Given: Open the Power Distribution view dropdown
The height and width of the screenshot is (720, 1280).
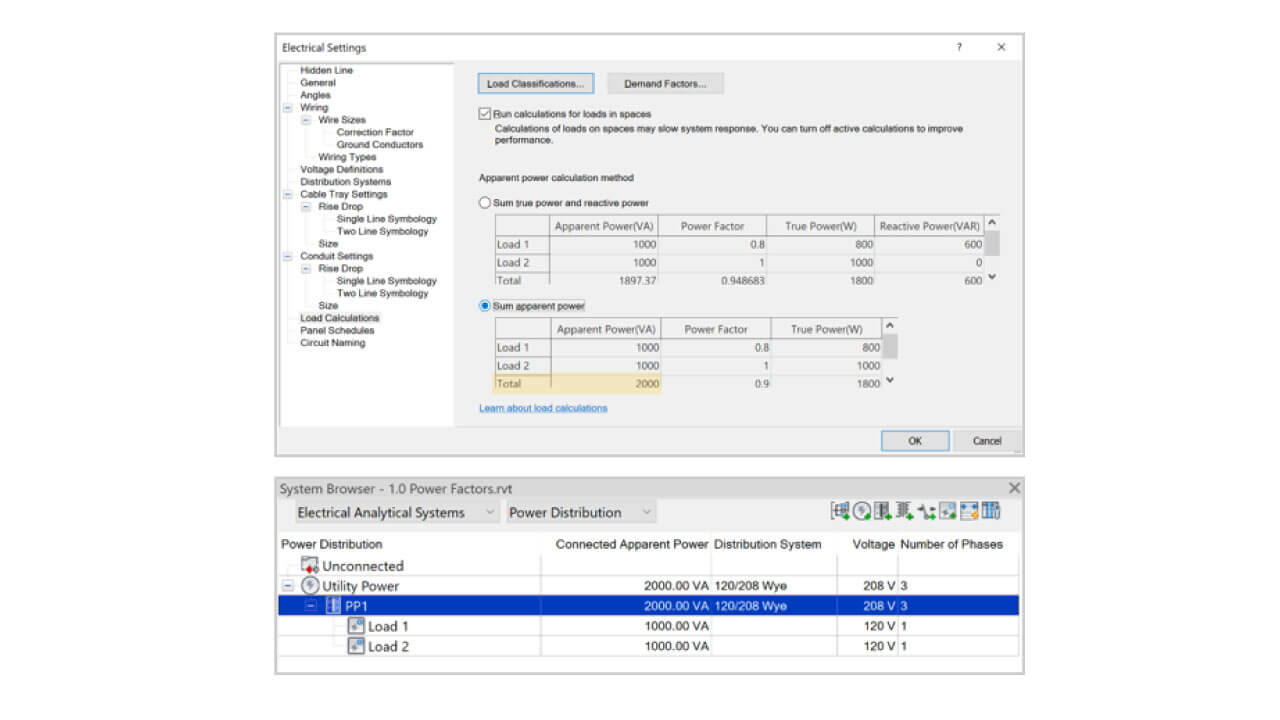Looking at the screenshot, I should (x=581, y=512).
